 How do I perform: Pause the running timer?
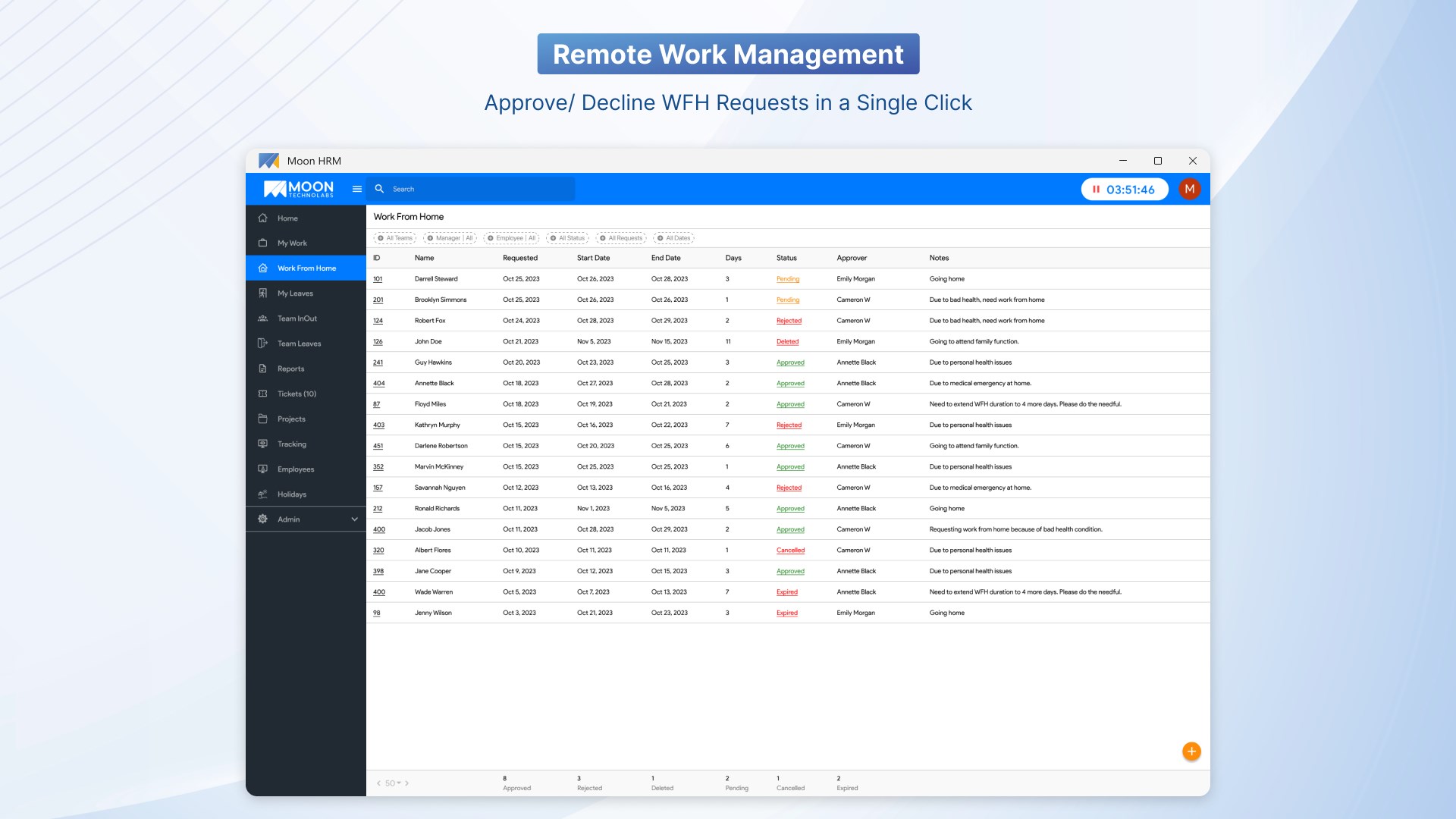(1096, 190)
